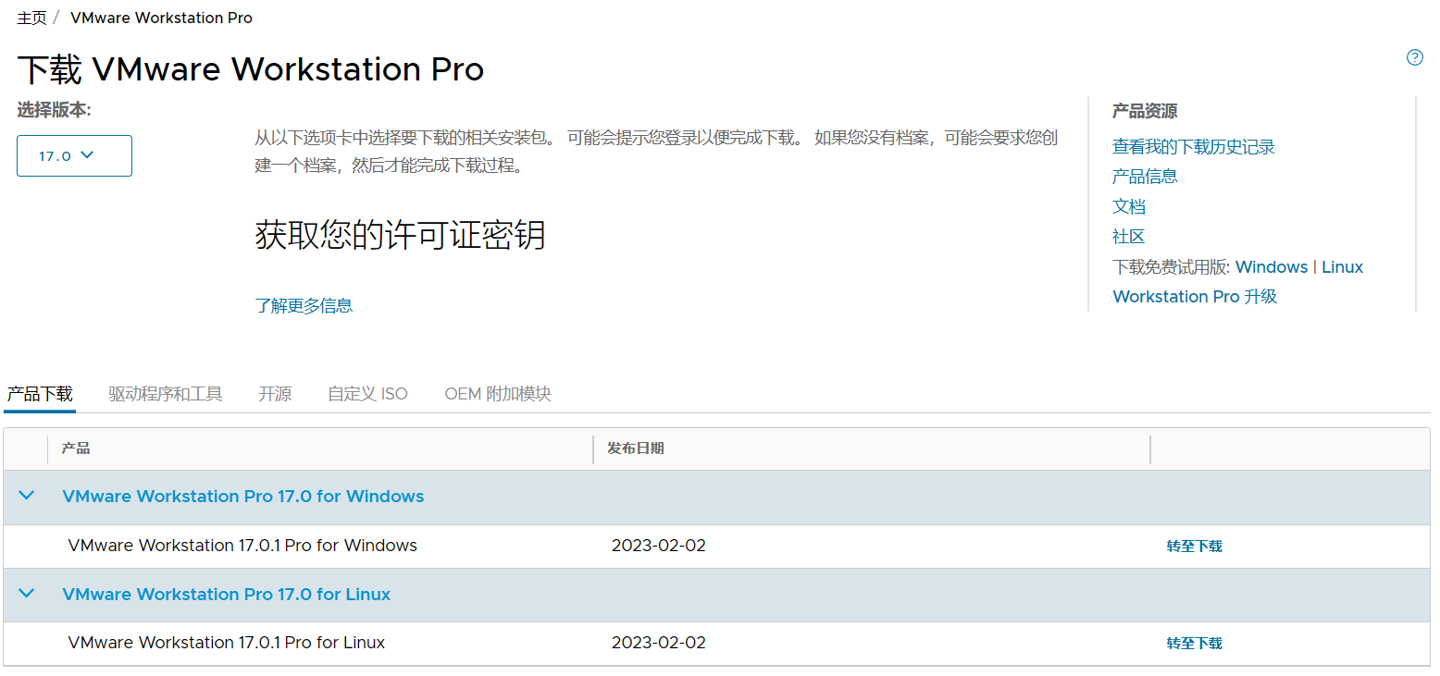Download the free trial for Linux
This screenshot has height=676, width=1440.
(x=1342, y=267)
